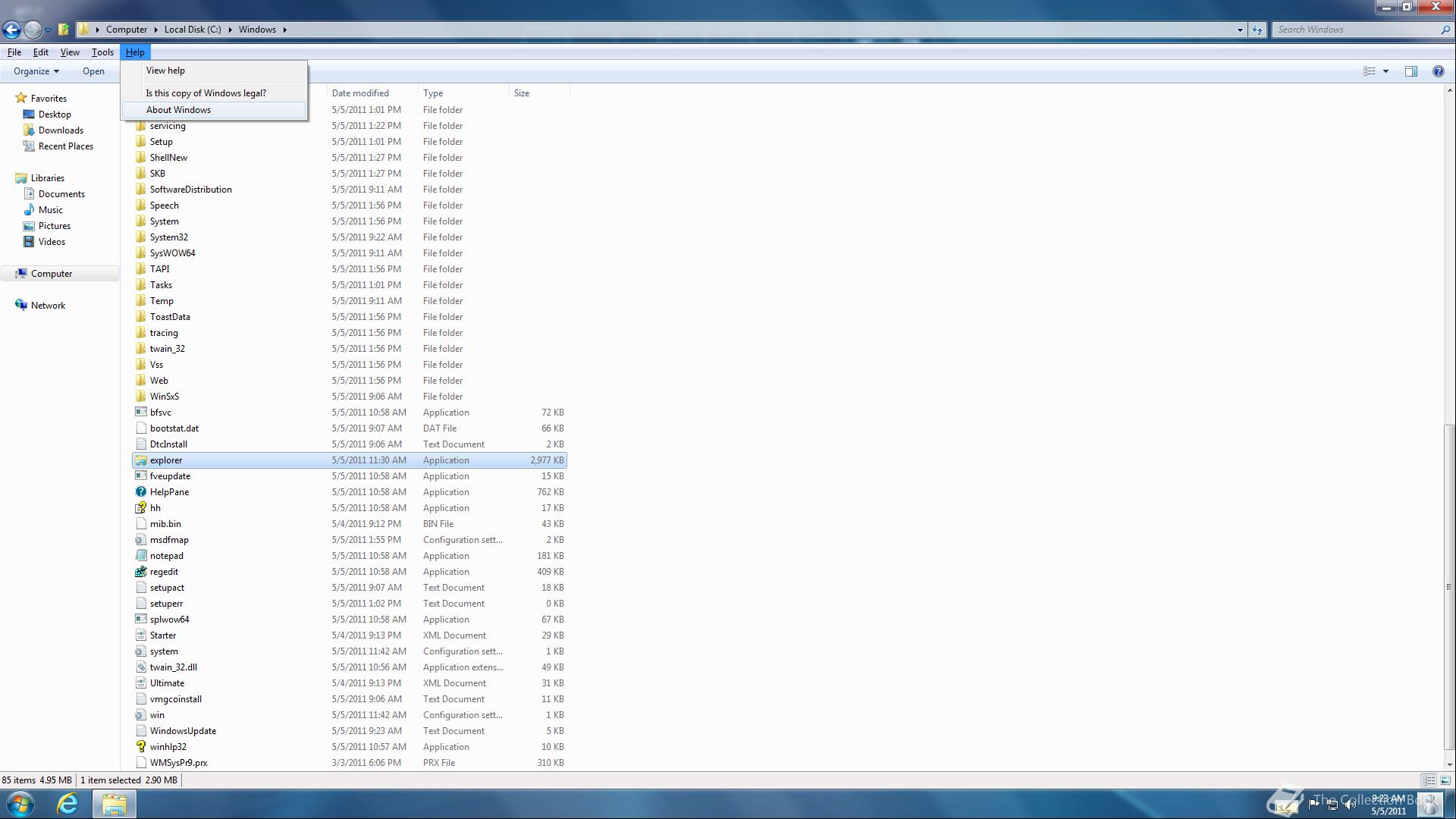Viewport: 1456px width, 819px height.
Task: Sort by Size column header
Action: [x=539, y=93]
